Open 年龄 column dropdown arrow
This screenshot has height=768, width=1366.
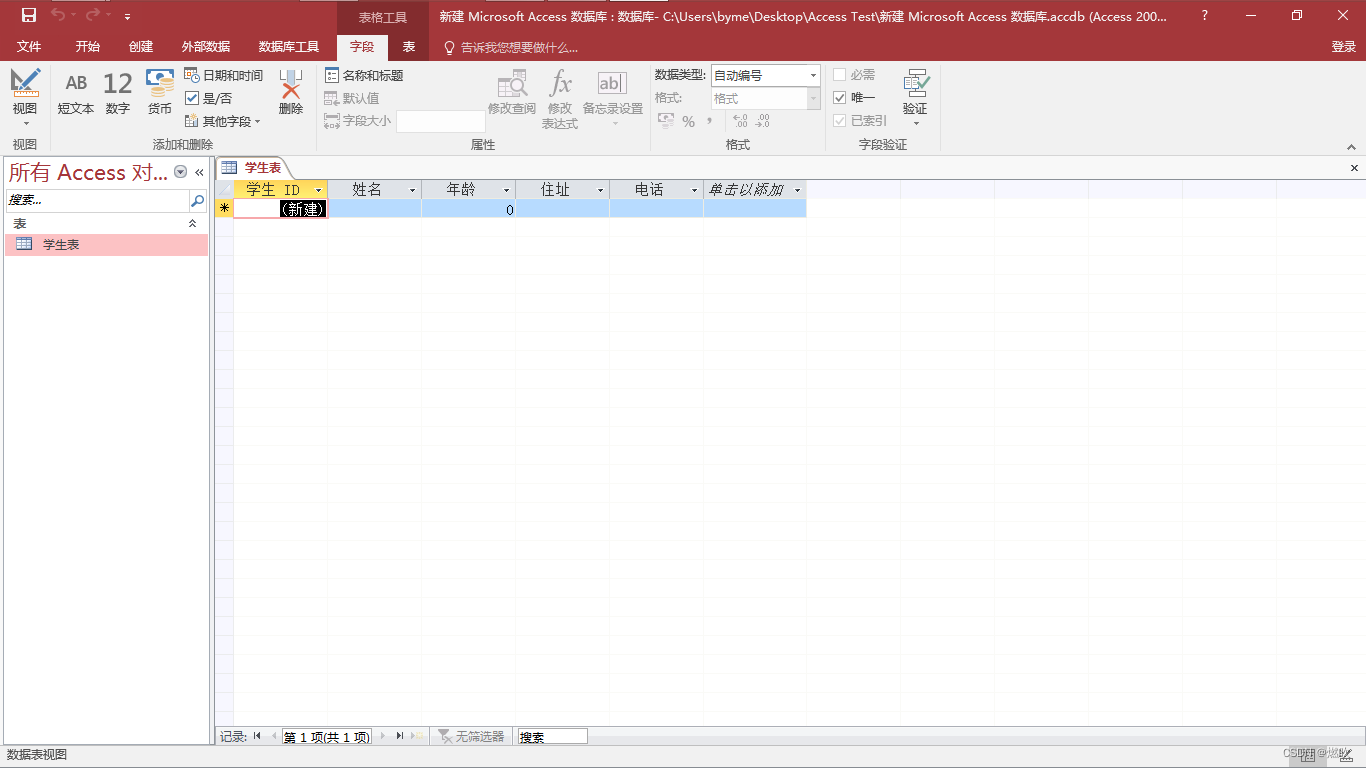506,190
